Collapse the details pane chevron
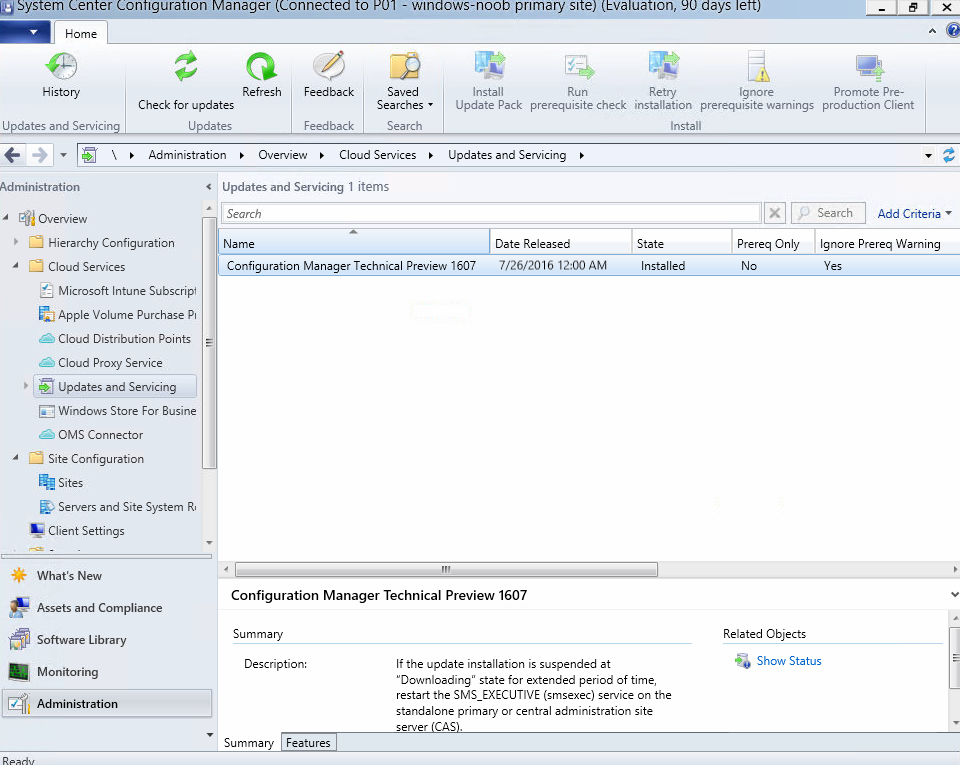 (x=954, y=594)
